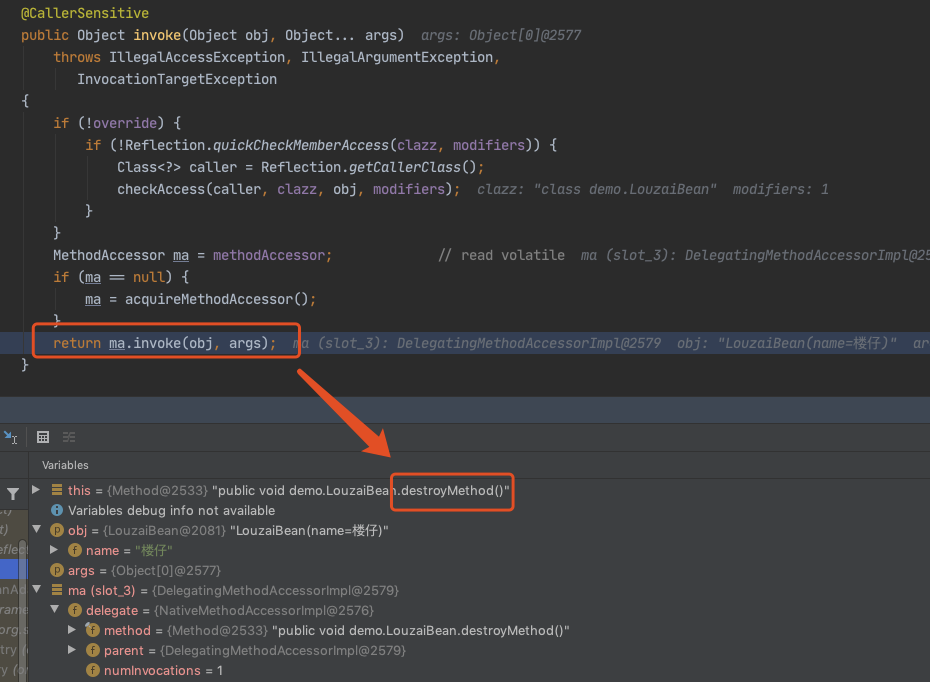The image size is (930, 682).
Task: Expand the parent DelegatingMethodAccessorImpl node
Action: click(x=72, y=650)
